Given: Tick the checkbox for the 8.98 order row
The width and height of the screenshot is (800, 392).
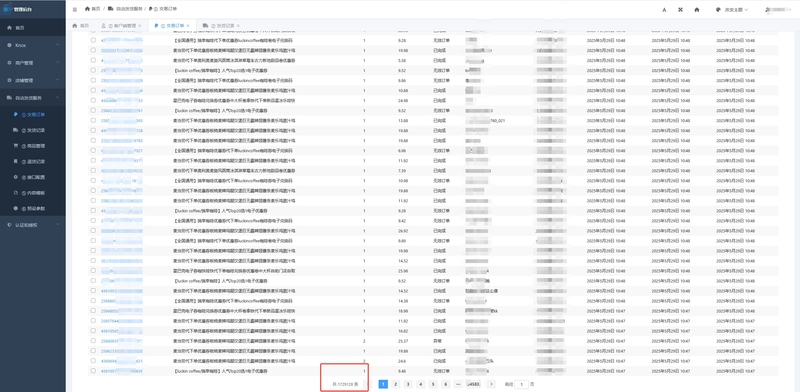Looking at the screenshot, I should pyautogui.click(x=93, y=151).
